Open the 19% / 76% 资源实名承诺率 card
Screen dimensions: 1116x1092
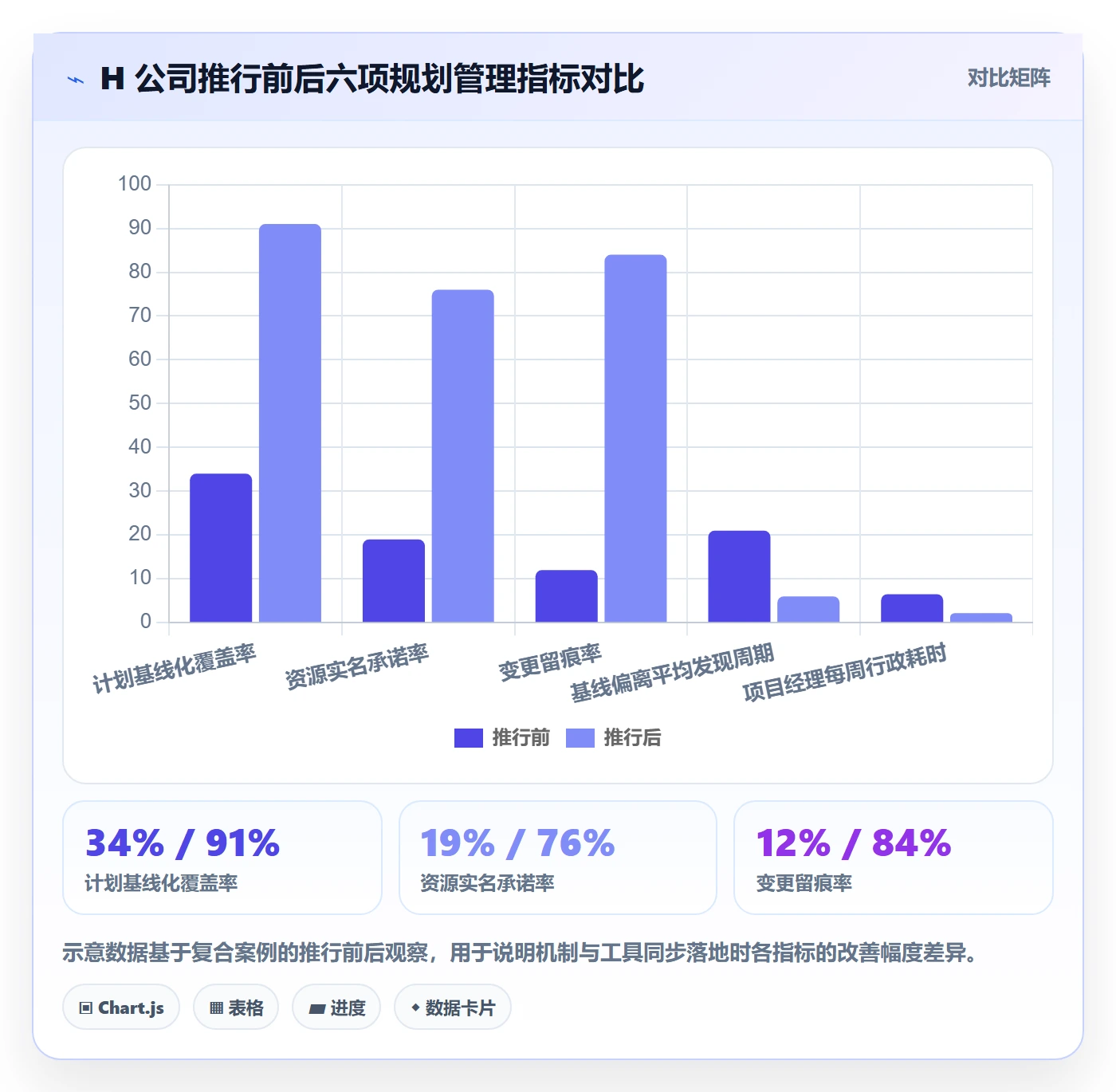(x=558, y=858)
